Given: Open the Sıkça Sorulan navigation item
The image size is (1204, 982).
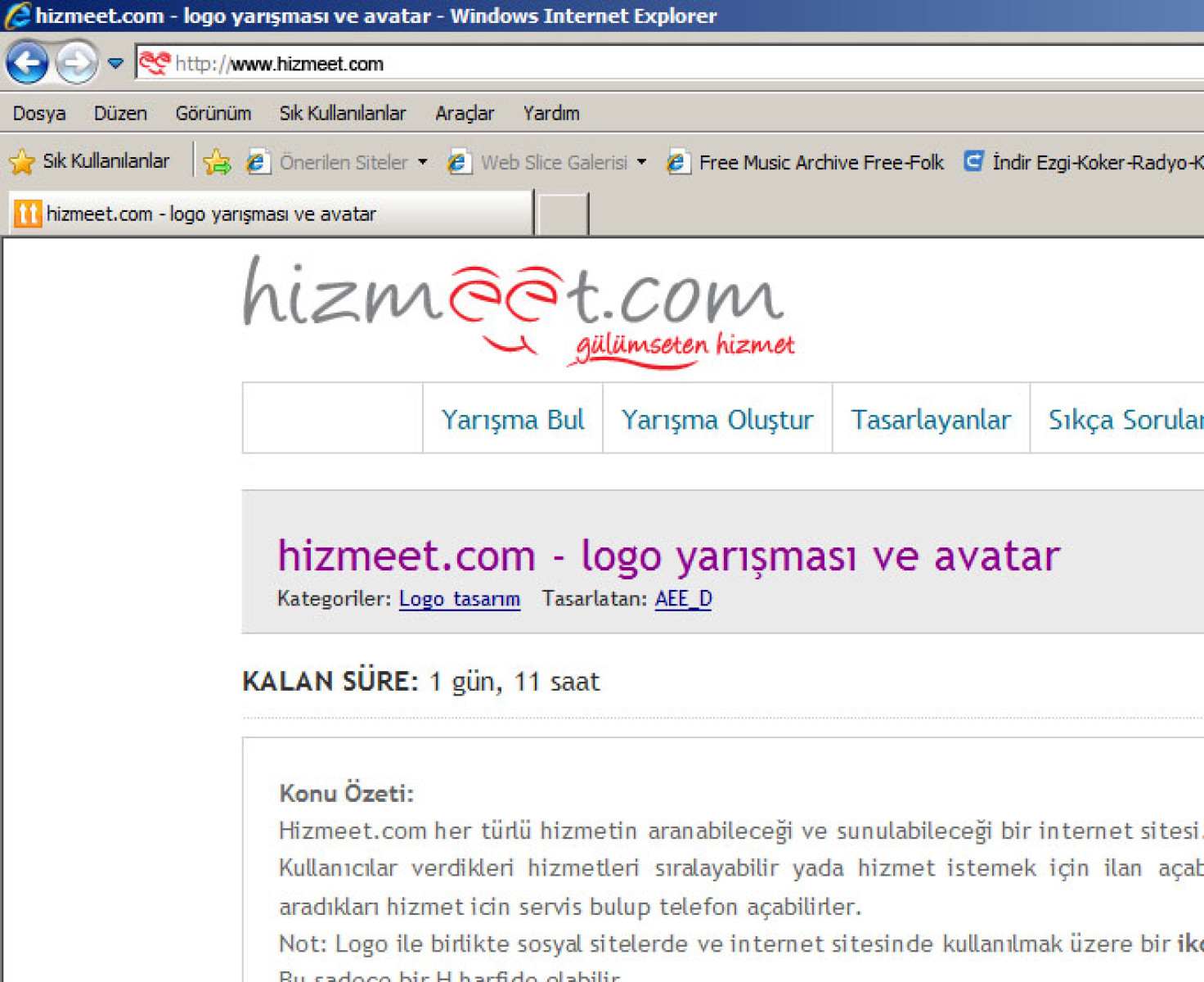Looking at the screenshot, I should (1118, 418).
